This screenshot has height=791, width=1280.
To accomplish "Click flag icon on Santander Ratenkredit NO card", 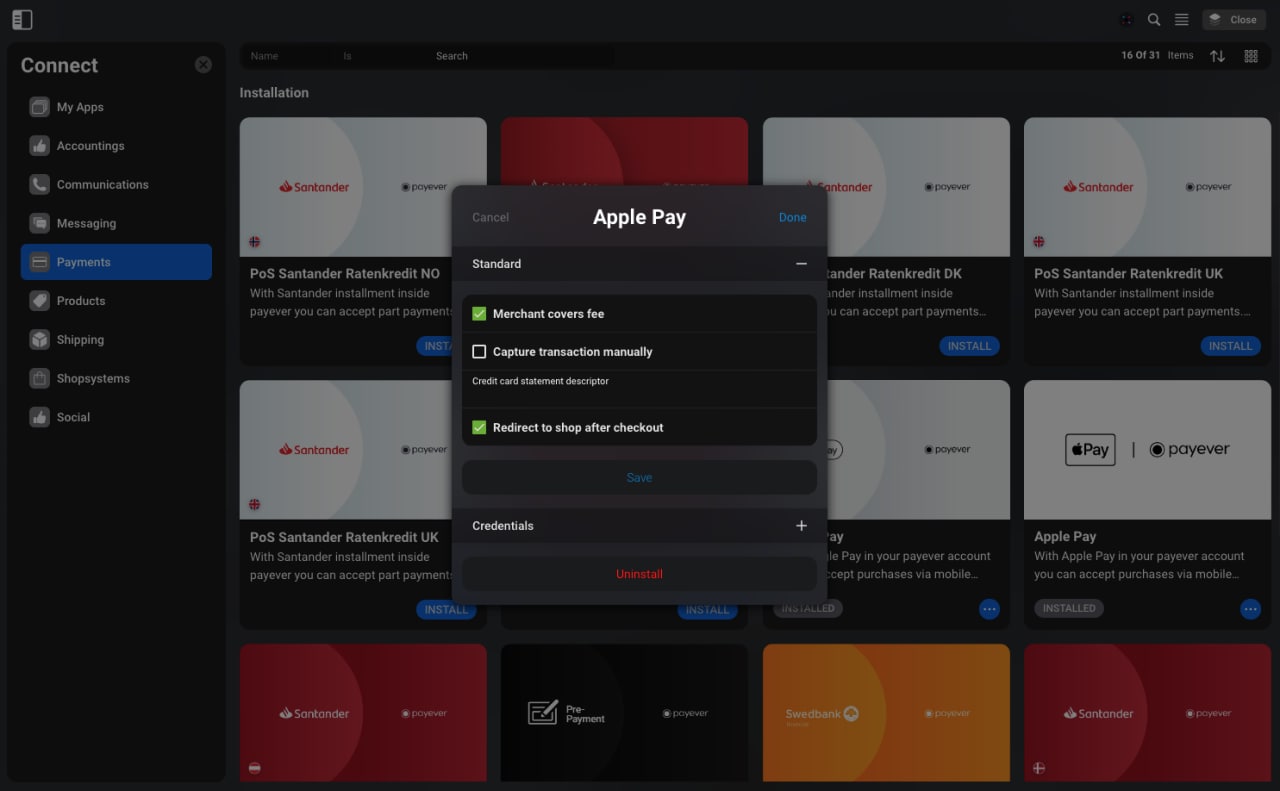I will (255, 241).
